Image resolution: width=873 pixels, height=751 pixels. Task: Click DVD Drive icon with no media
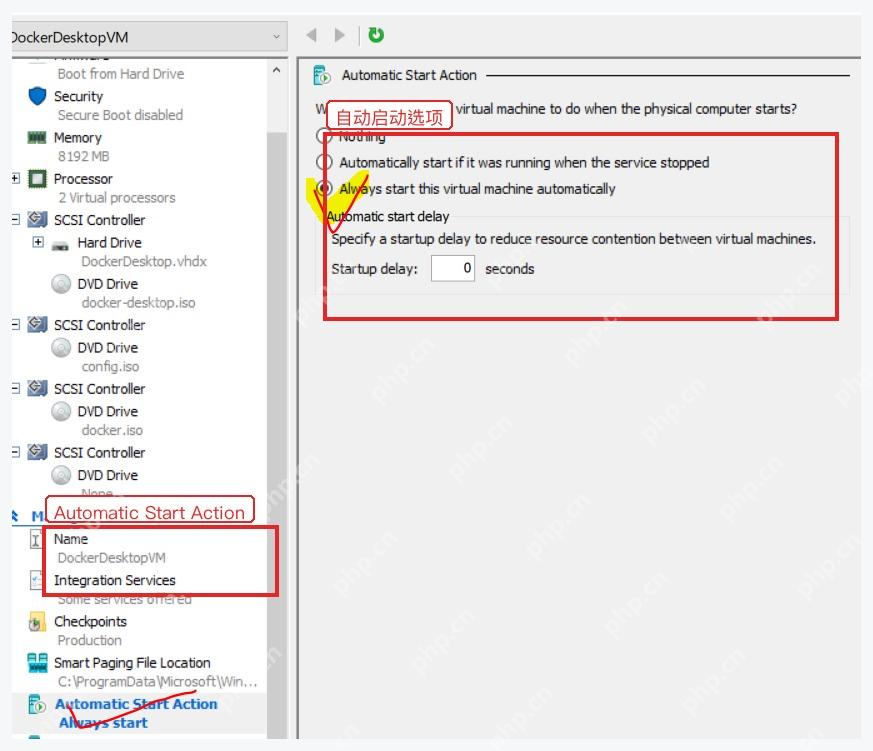tap(61, 475)
